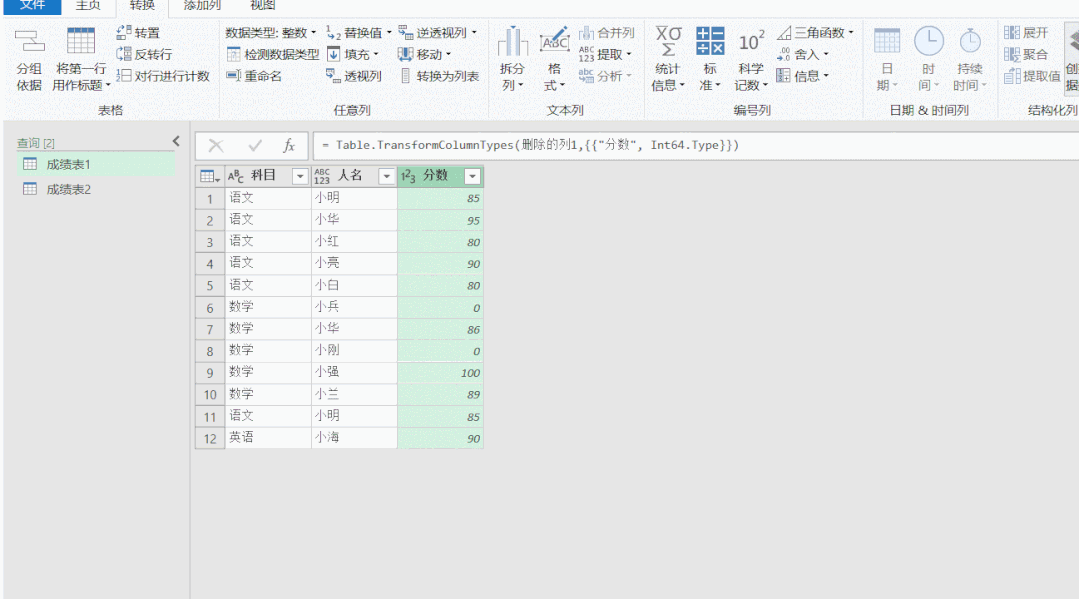Select 转置 (Transpose) tool
Screen dimensions: 1079x599
[138, 32]
